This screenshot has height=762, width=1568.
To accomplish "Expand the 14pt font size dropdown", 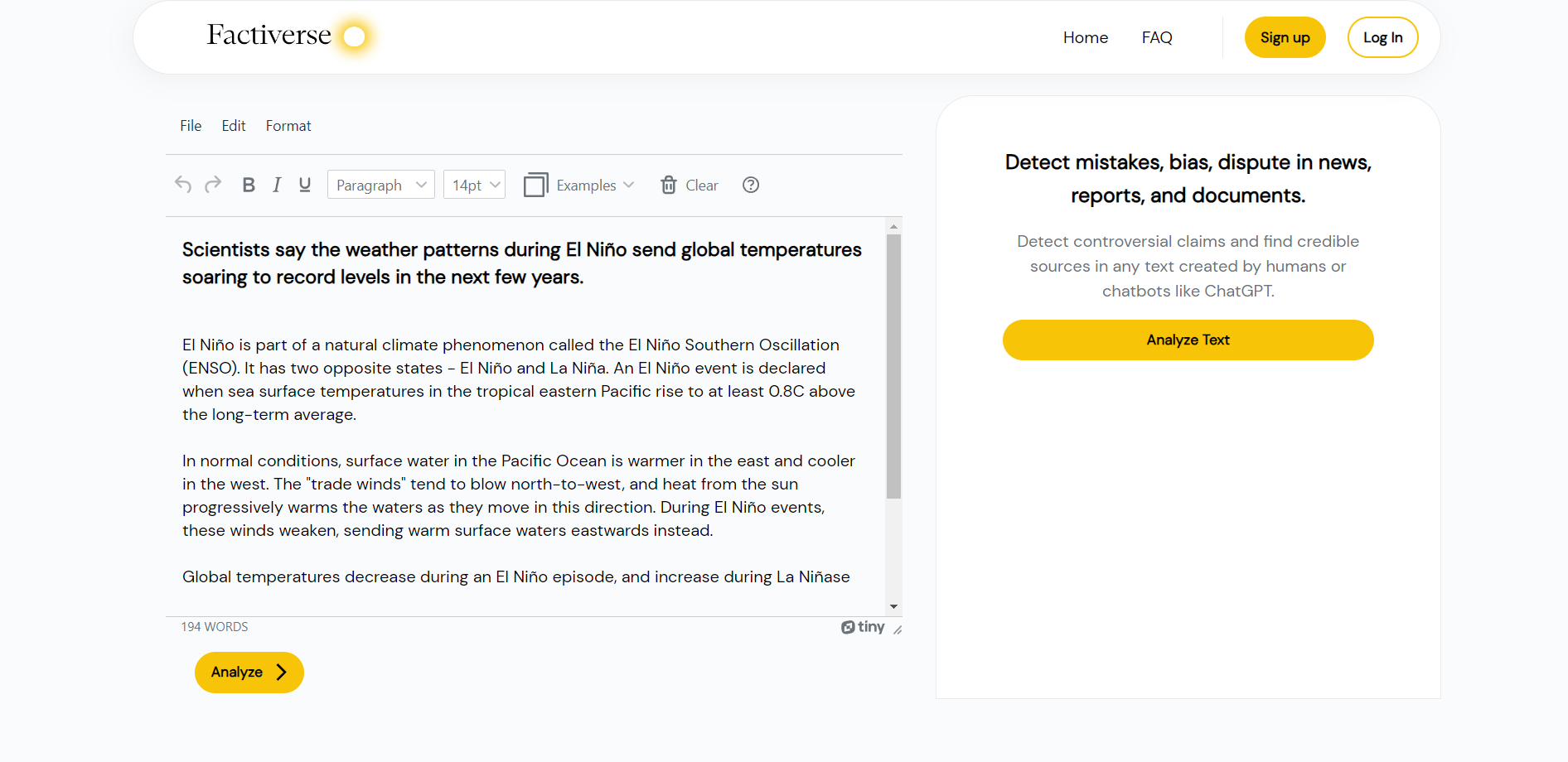I will (x=475, y=185).
